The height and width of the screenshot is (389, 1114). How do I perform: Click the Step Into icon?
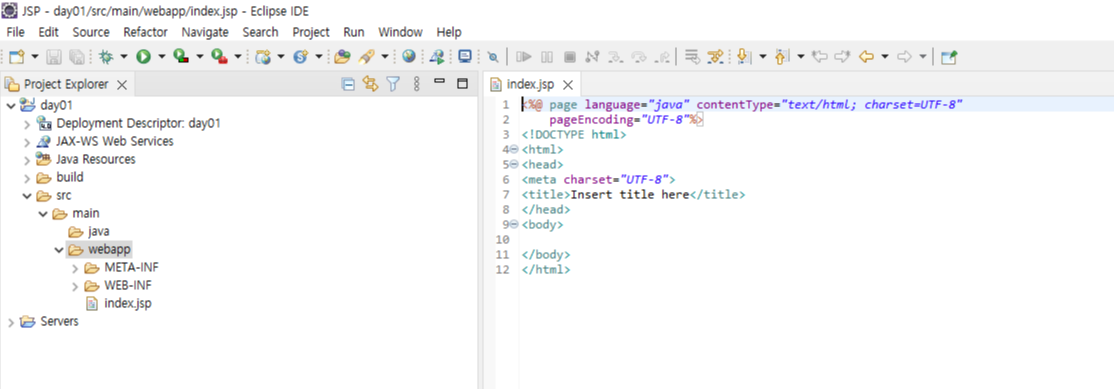coord(616,57)
